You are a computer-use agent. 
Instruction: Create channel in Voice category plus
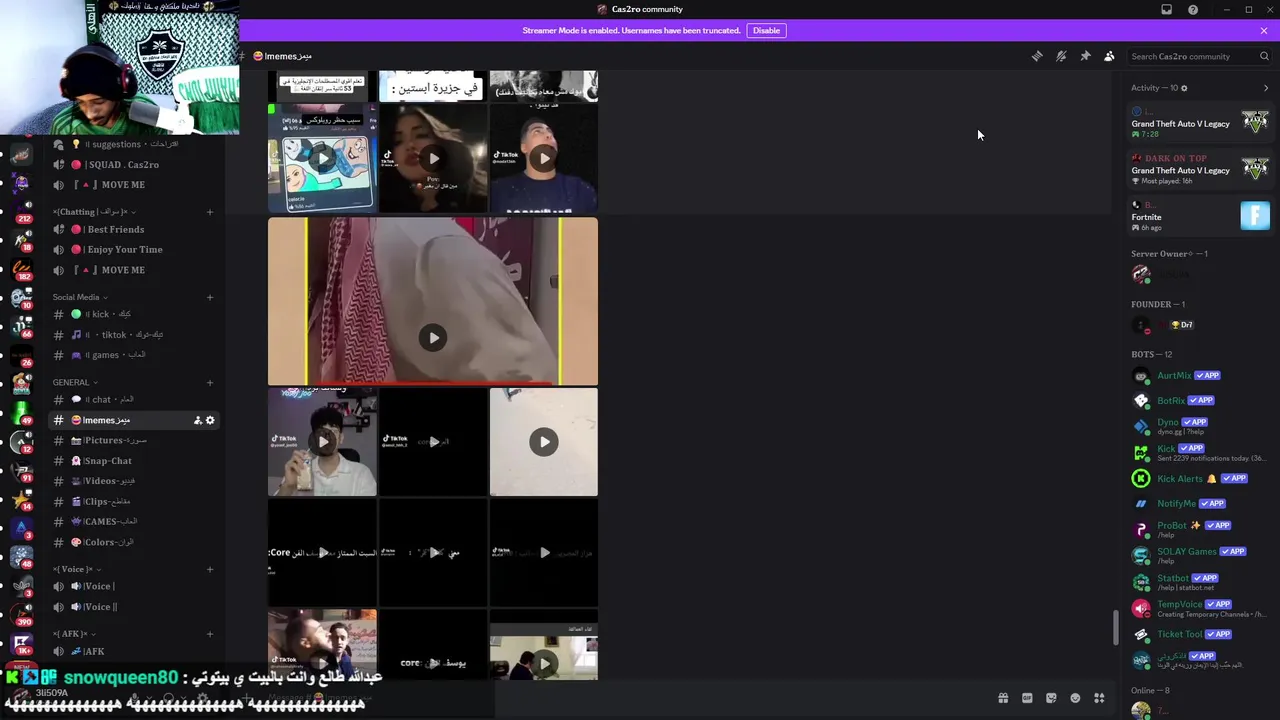click(210, 569)
